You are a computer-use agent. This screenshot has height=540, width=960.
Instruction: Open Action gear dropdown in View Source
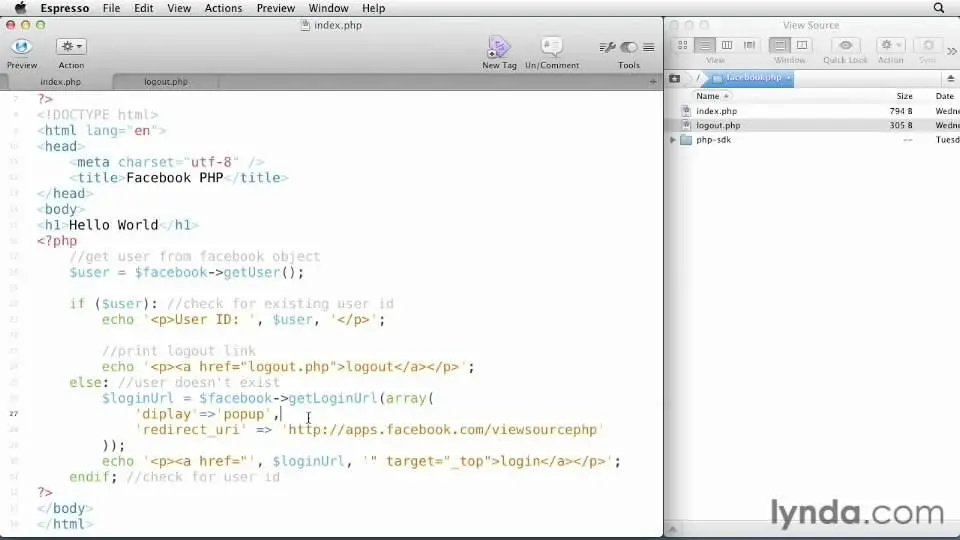coord(890,45)
